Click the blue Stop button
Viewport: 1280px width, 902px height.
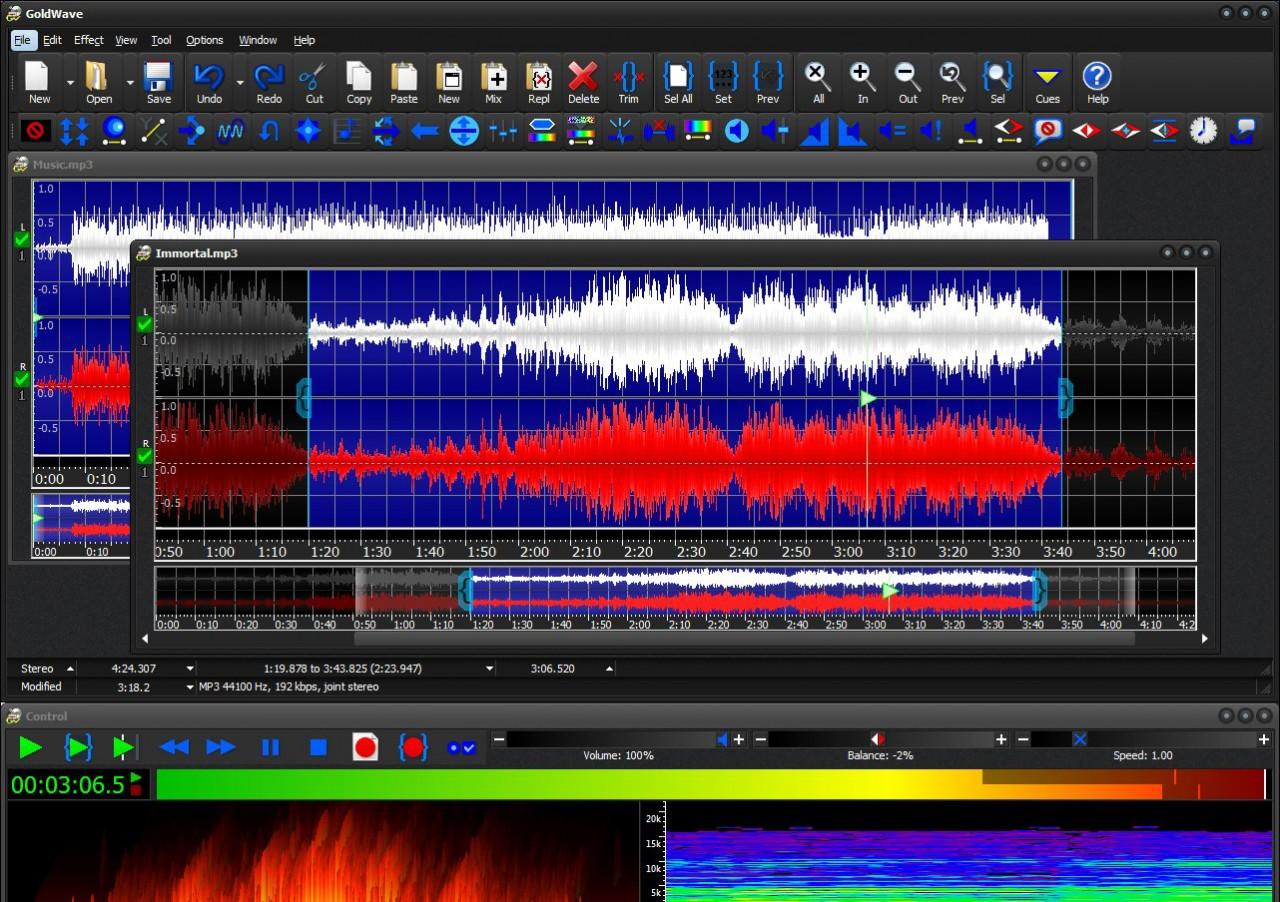point(318,747)
